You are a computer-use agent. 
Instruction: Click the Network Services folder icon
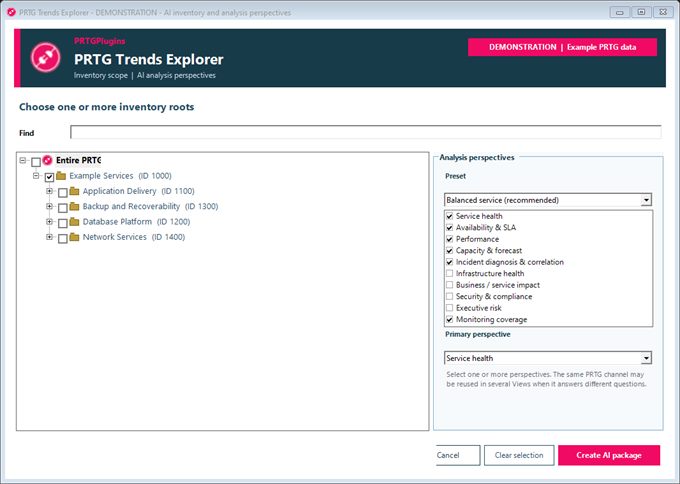(74, 237)
